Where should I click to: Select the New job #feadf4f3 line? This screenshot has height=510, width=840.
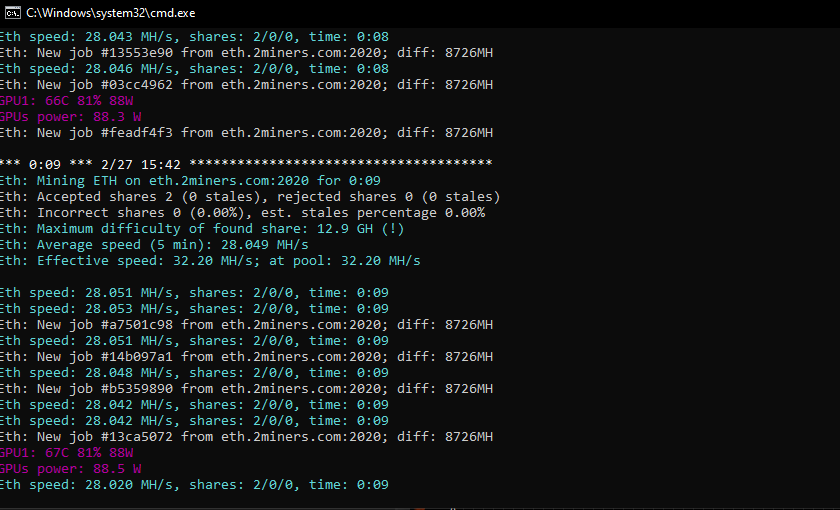[x=246, y=132]
